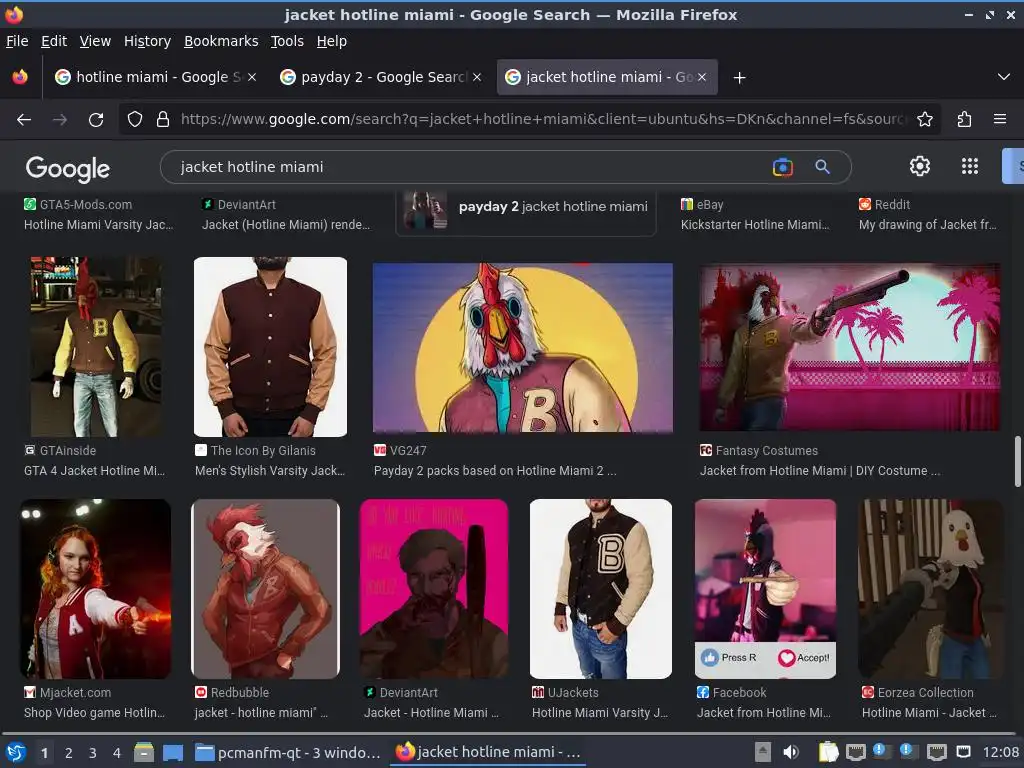Open the file manager taskbar launcher
This screenshot has width=1024, height=768.
point(144,753)
